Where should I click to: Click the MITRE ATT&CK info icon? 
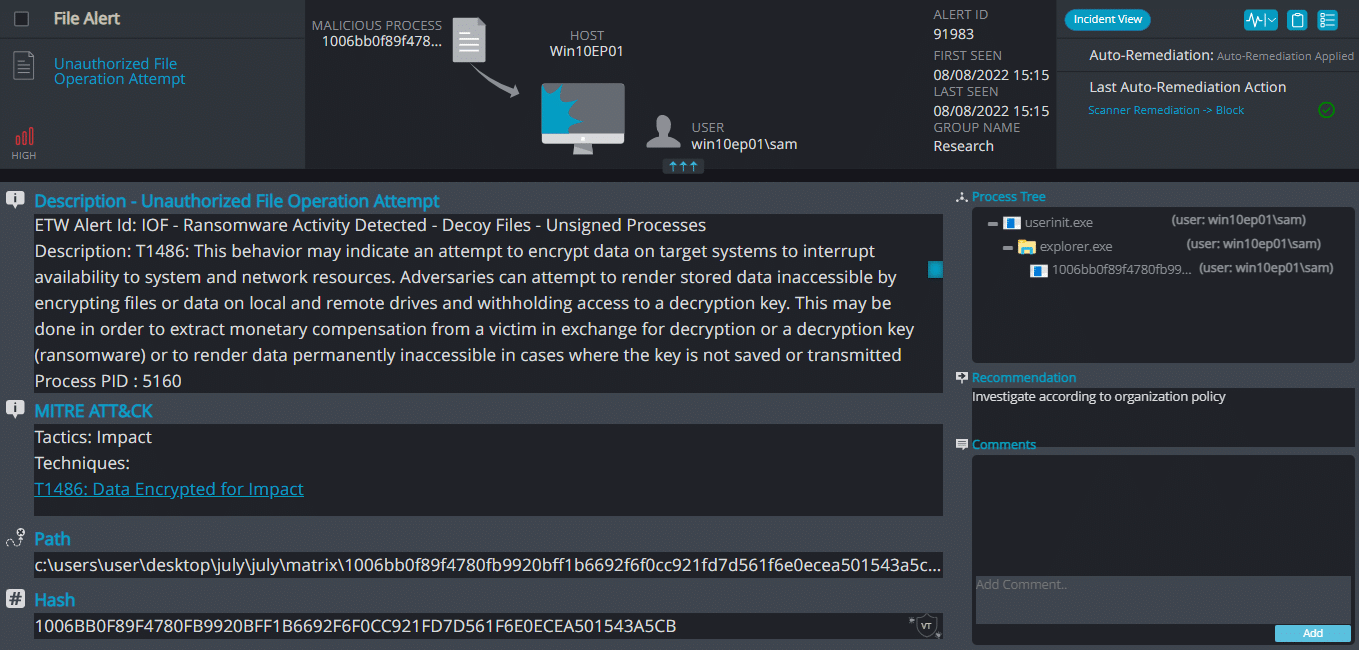coord(15,410)
